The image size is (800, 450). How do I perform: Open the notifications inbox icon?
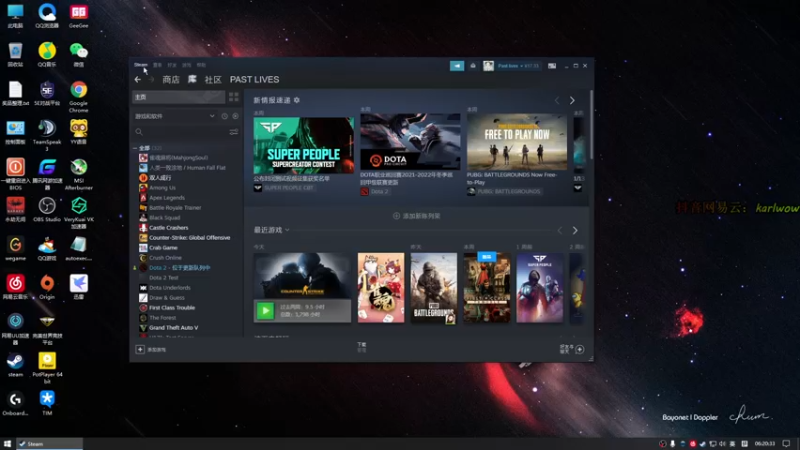(473, 66)
